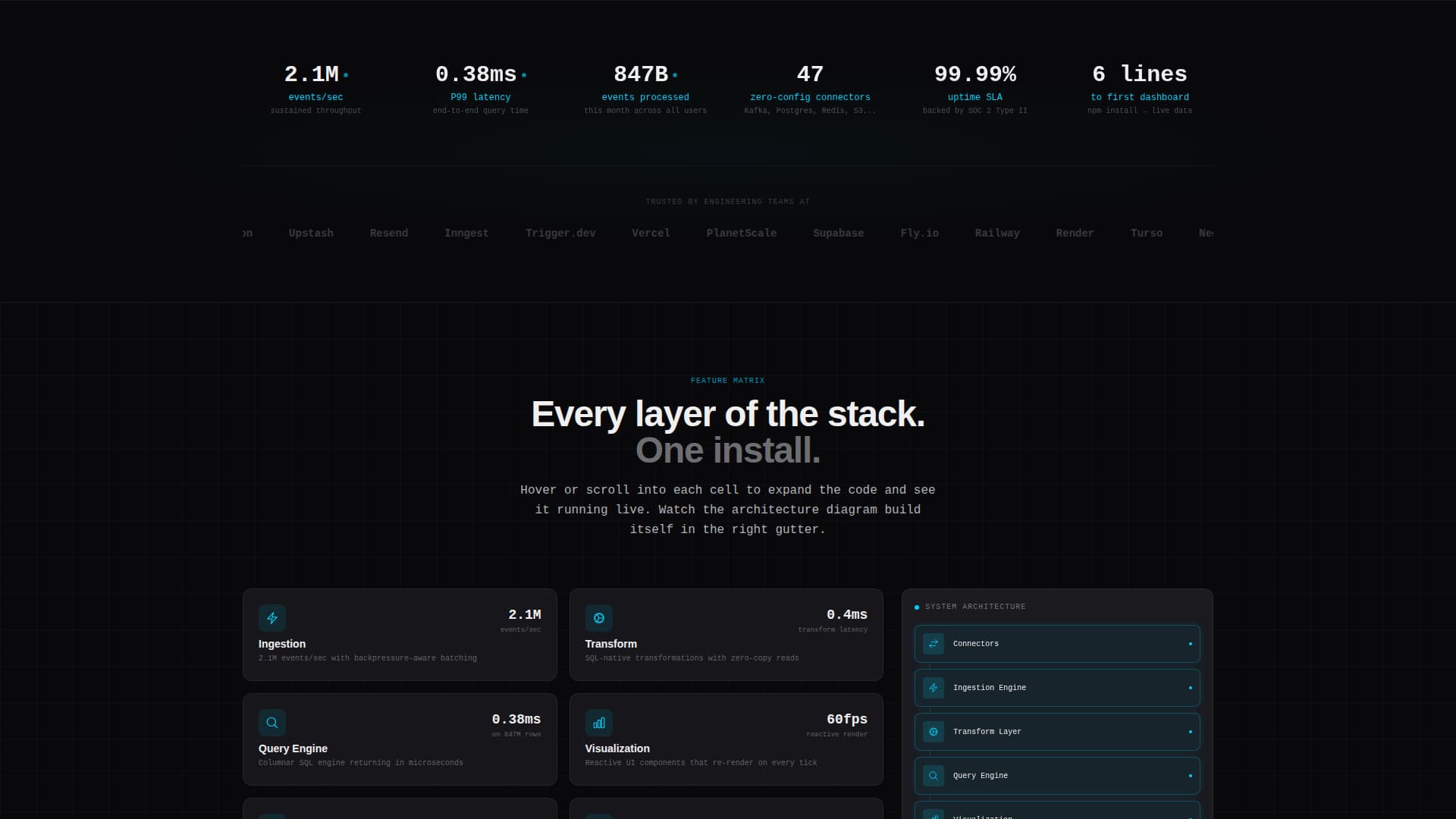Viewport: 1456px width, 819px height.
Task: Click the Transform card gear icon
Action: pyautogui.click(x=599, y=618)
